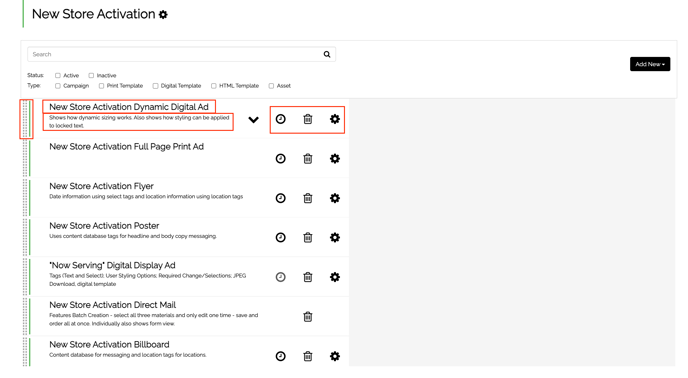Open settings gear for Dynamic Digital Ad
The image size is (688, 378).
[335, 119]
